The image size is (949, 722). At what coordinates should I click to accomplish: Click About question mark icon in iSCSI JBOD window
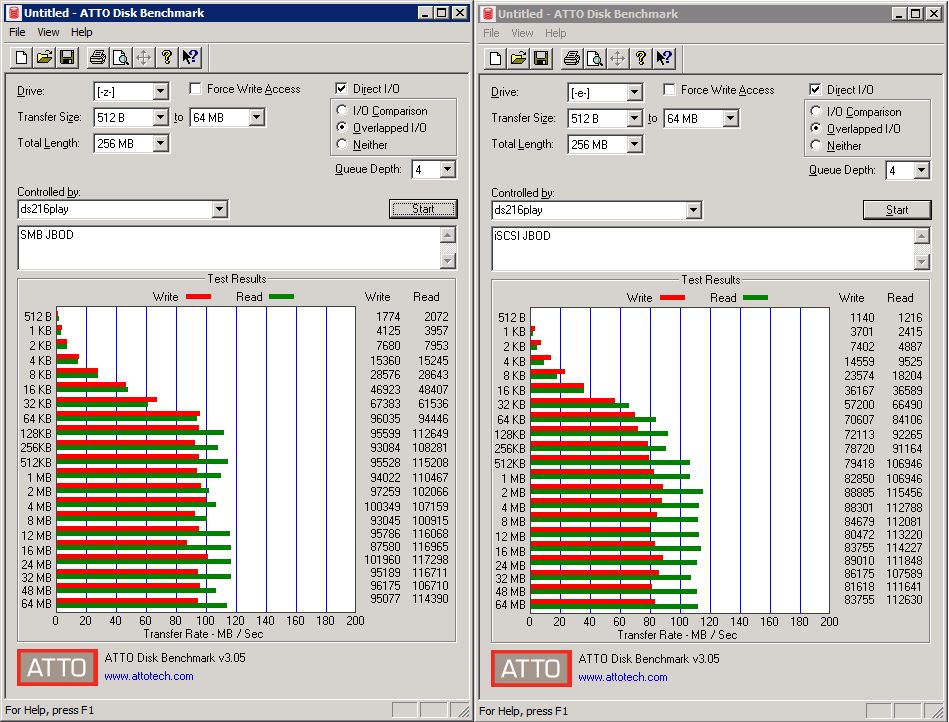(x=641, y=59)
